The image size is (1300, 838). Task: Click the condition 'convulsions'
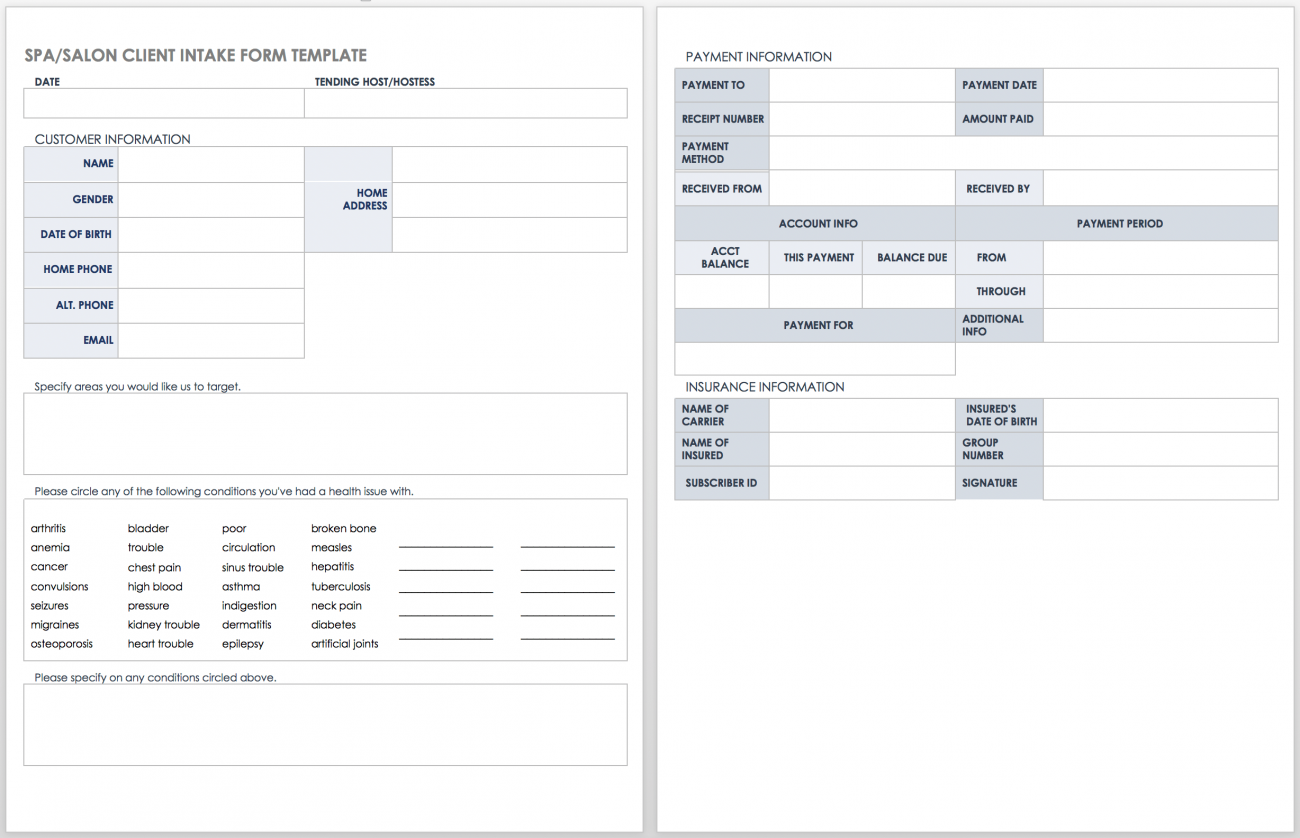(59, 587)
